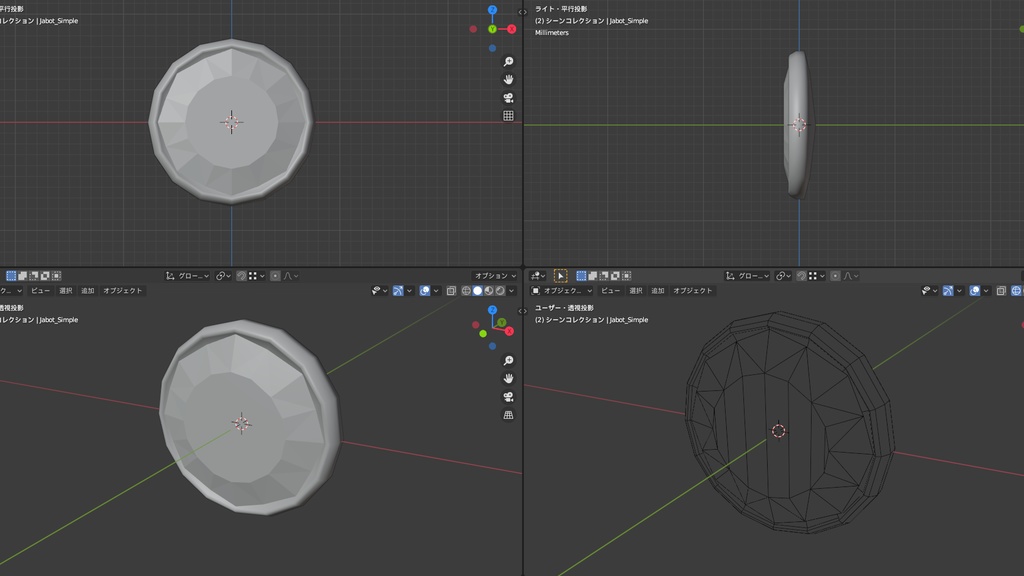Open オブジェクト menu in solid viewport header

123,291
